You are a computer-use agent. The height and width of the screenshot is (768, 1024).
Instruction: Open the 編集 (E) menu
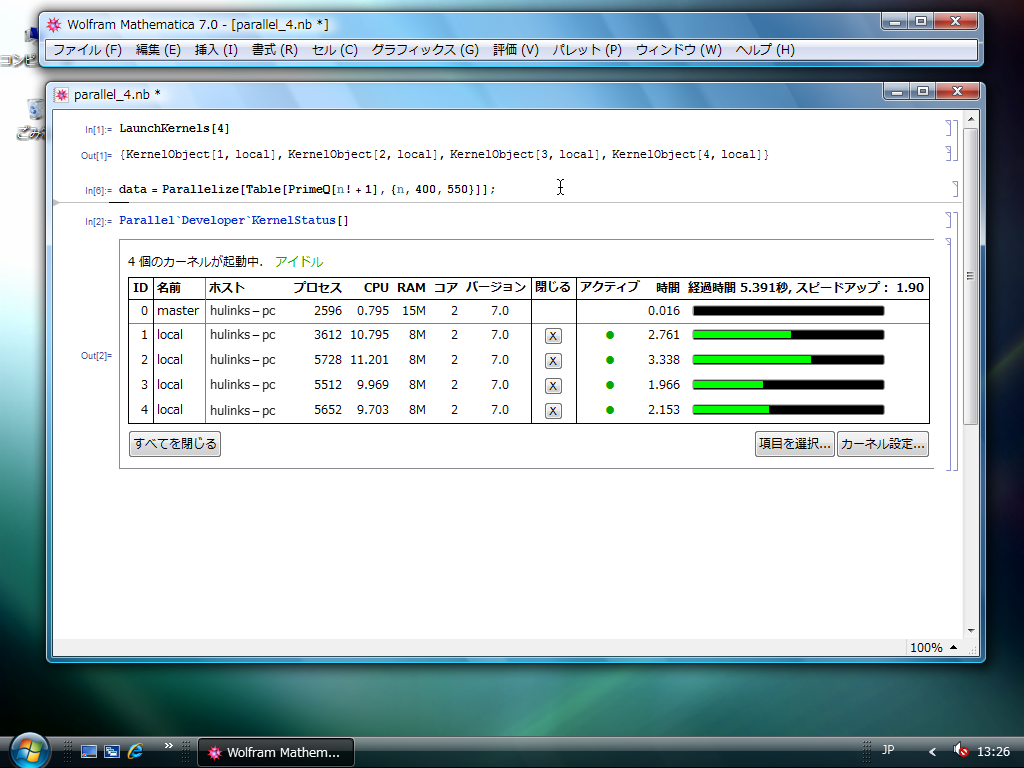tap(158, 50)
